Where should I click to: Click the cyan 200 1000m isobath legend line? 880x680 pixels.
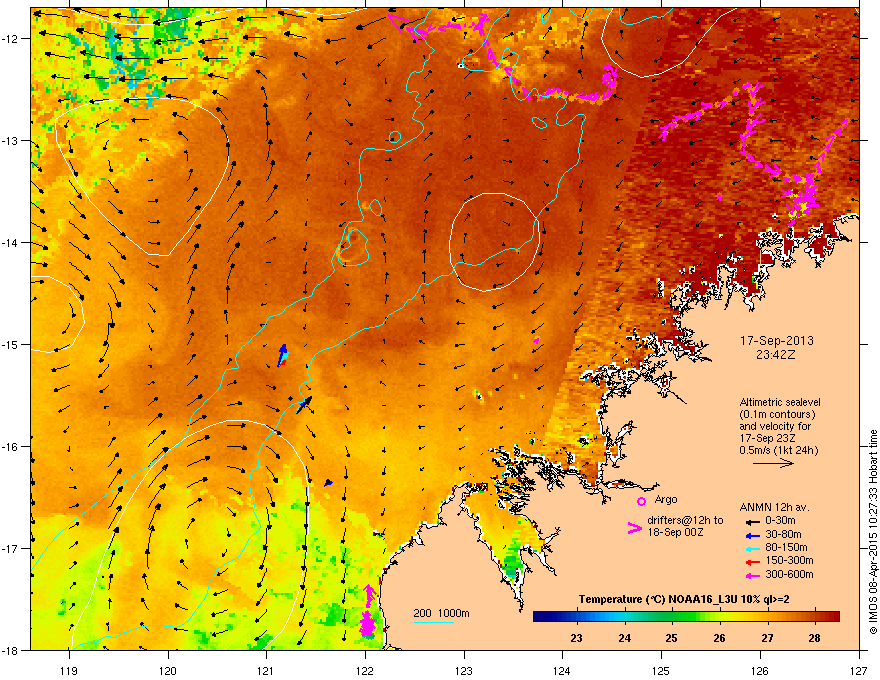point(434,622)
